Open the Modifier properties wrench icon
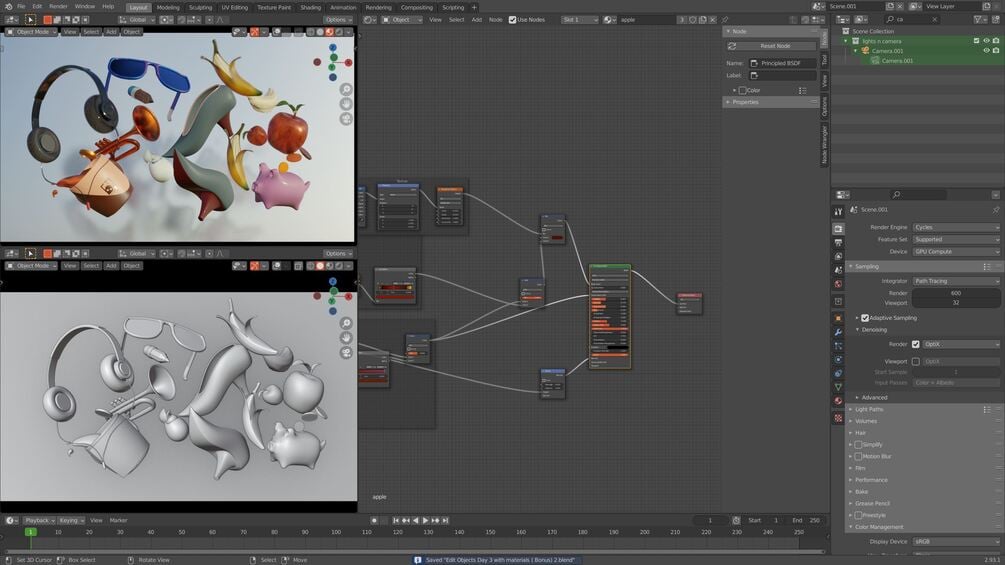The height and width of the screenshot is (565, 1005). click(x=838, y=332)
